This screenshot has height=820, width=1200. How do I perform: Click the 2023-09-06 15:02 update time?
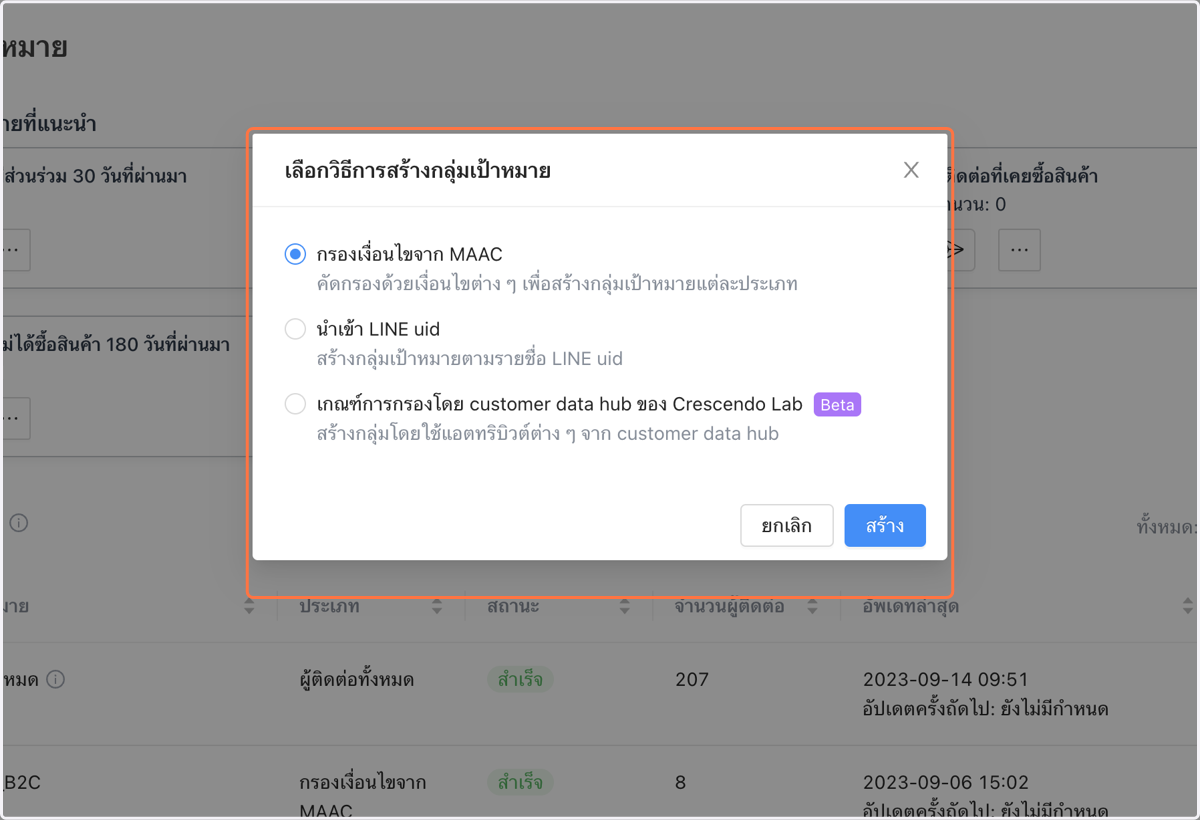pos(945,782)
